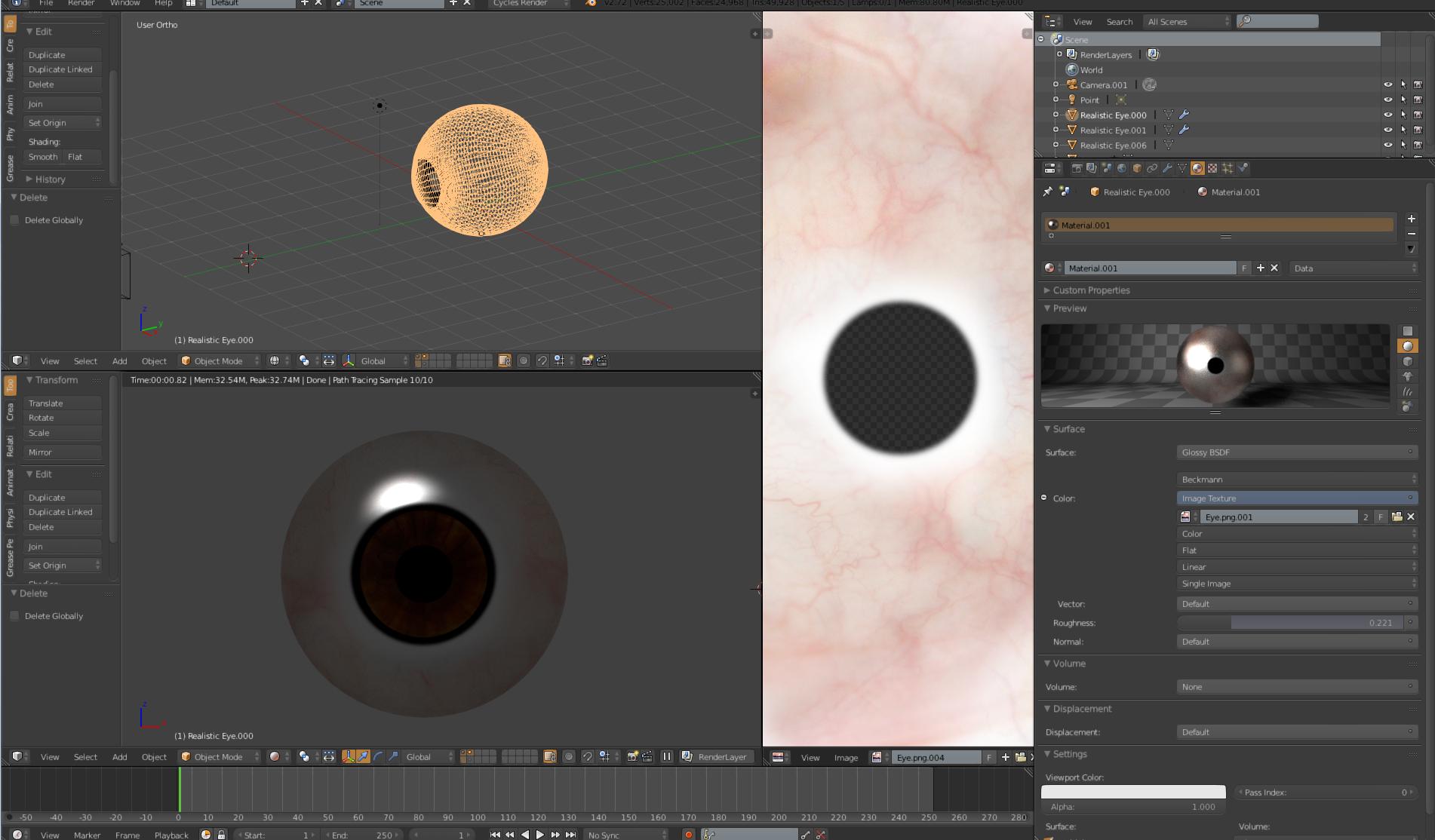Select cube preview type icon
Screen dimensions: 1435x840
tap(1407, 361)
